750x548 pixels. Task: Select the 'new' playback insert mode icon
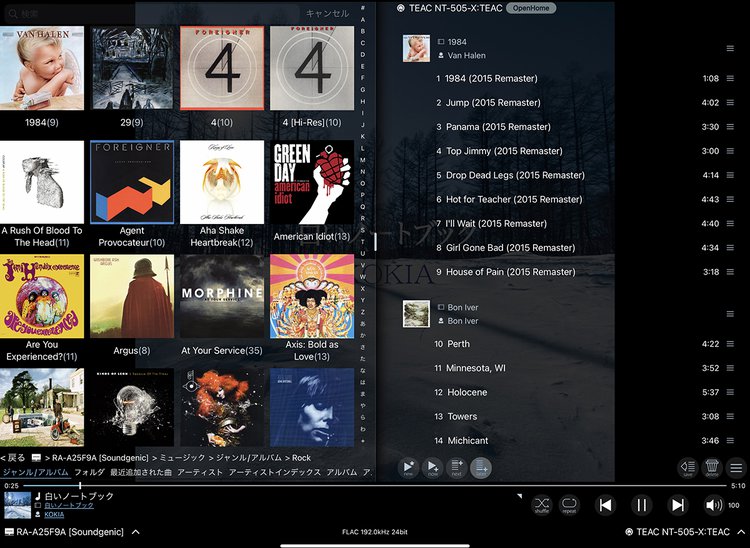408,468
